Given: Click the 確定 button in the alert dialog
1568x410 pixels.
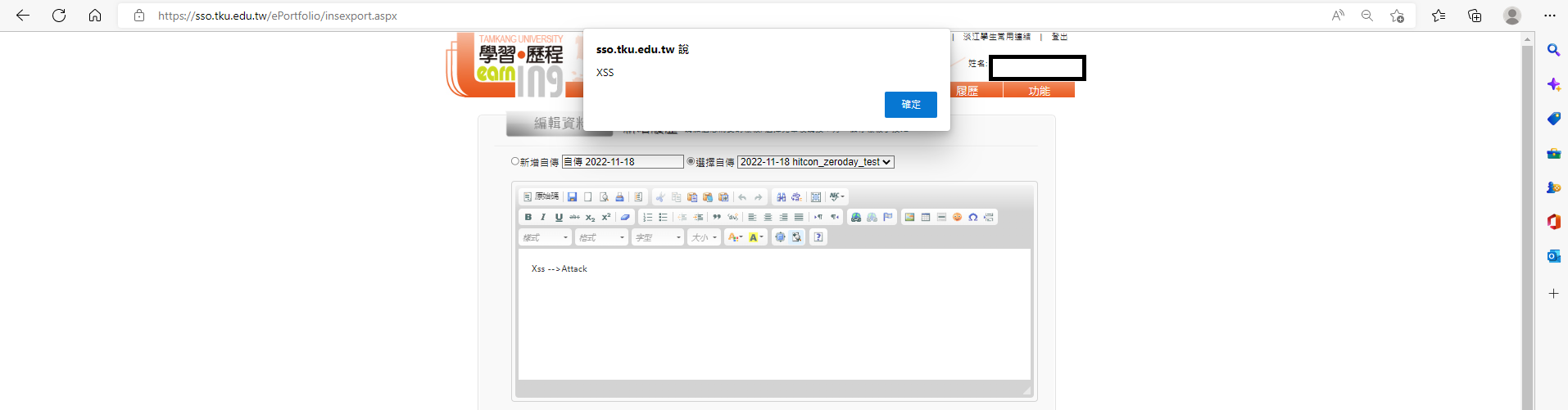Looking at the screenshot, I should (910, 105).
